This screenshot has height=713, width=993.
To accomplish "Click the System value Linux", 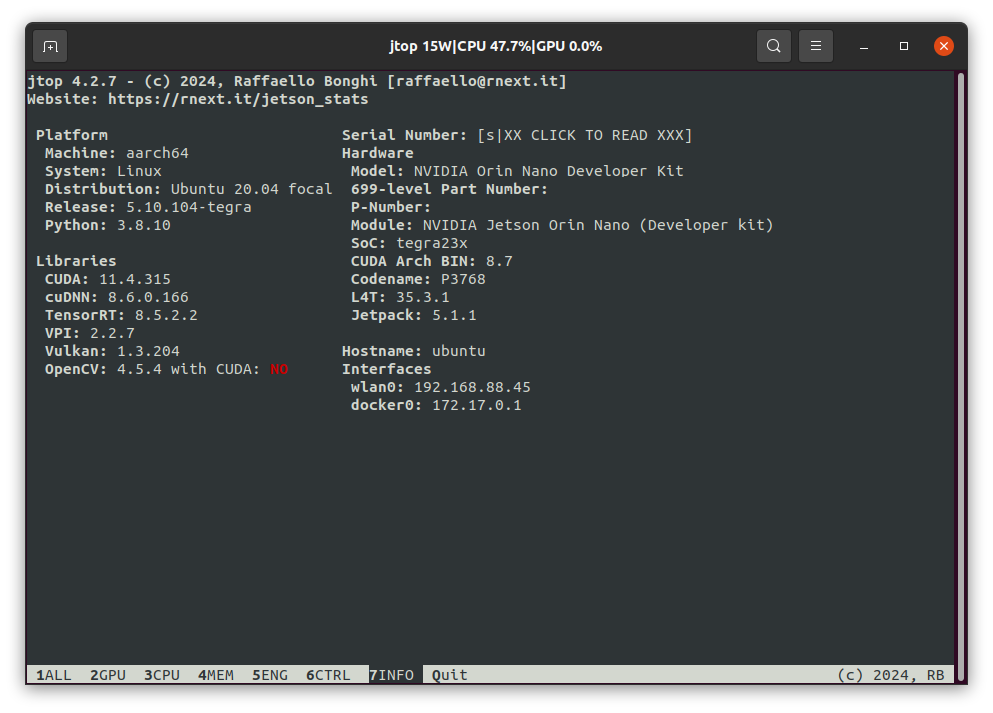I will pyautogui.click(x=139, y=171).
